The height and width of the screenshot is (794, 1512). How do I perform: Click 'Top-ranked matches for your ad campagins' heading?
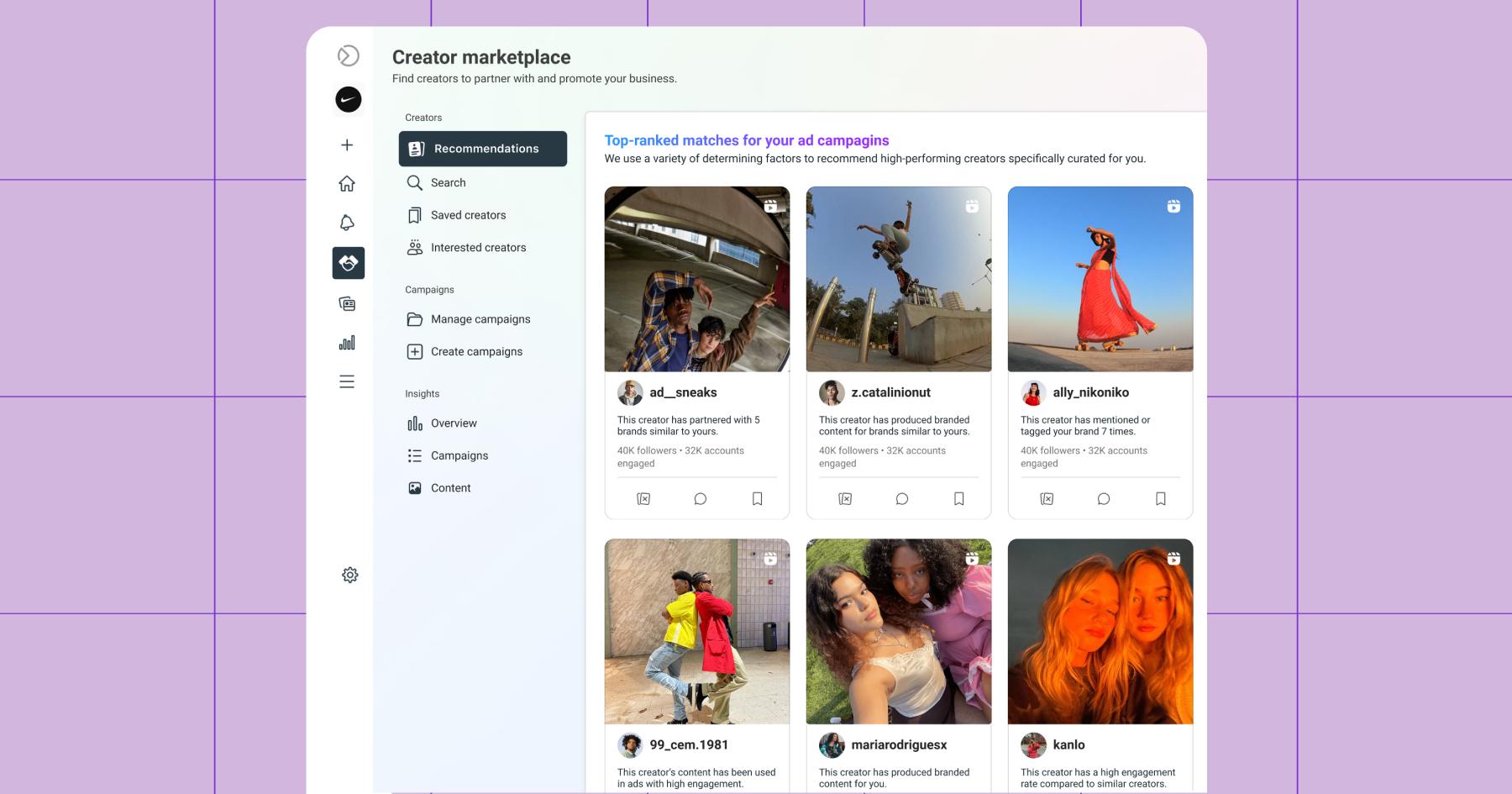[x=747, y=140]
